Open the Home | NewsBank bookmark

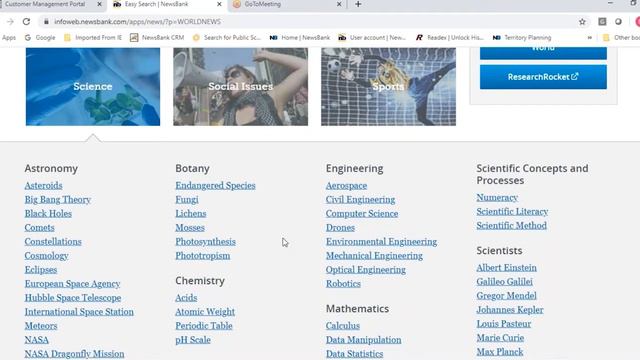click(x=300, y=38)
